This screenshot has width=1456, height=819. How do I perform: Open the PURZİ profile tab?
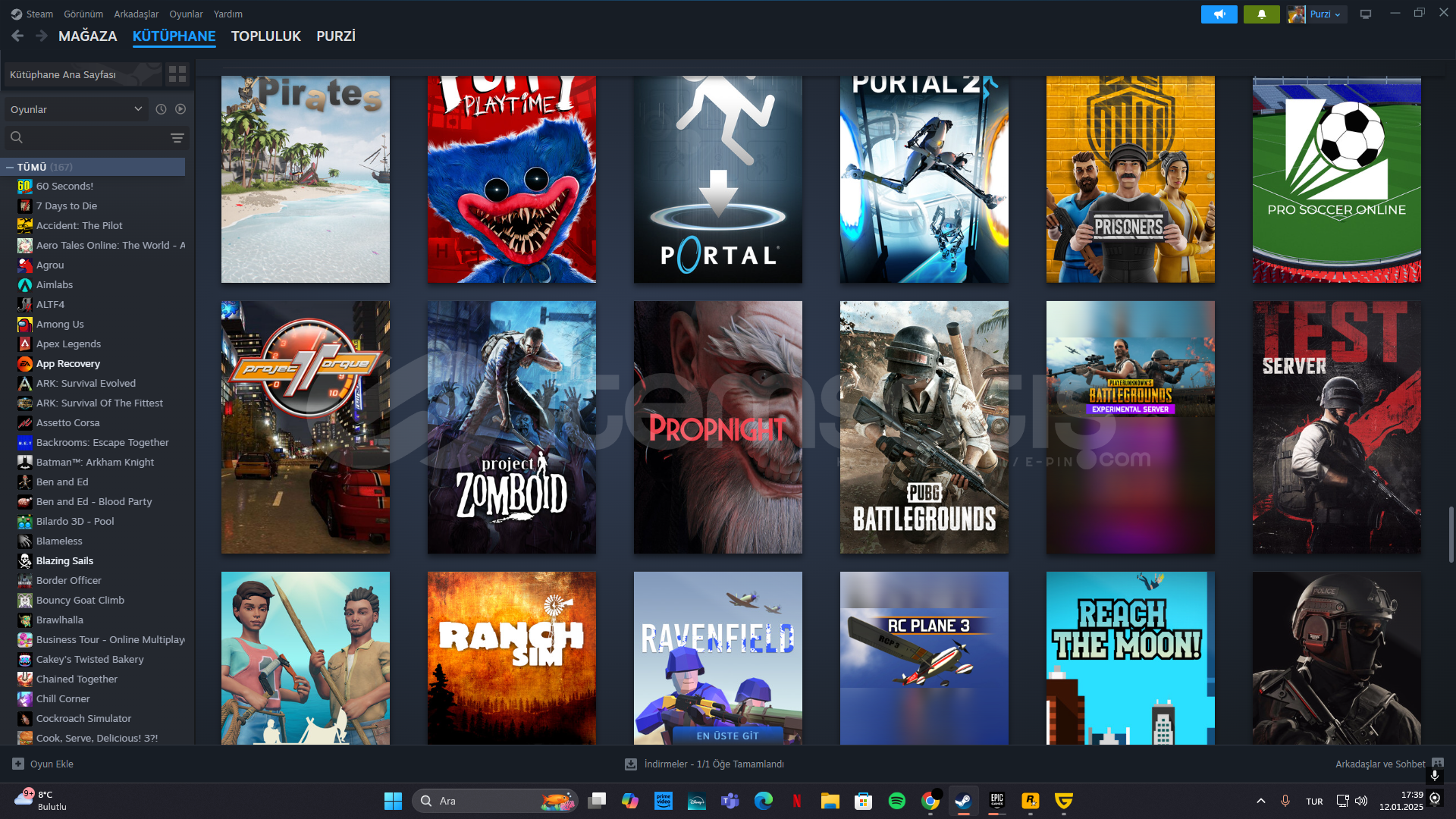[336, 36]
